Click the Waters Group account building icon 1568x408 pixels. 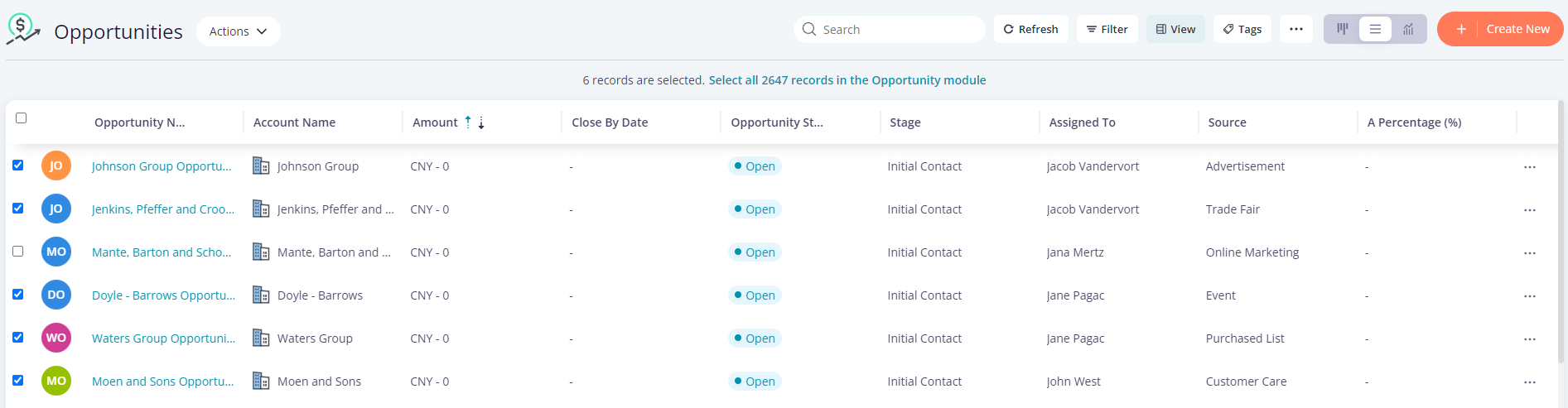261,338
